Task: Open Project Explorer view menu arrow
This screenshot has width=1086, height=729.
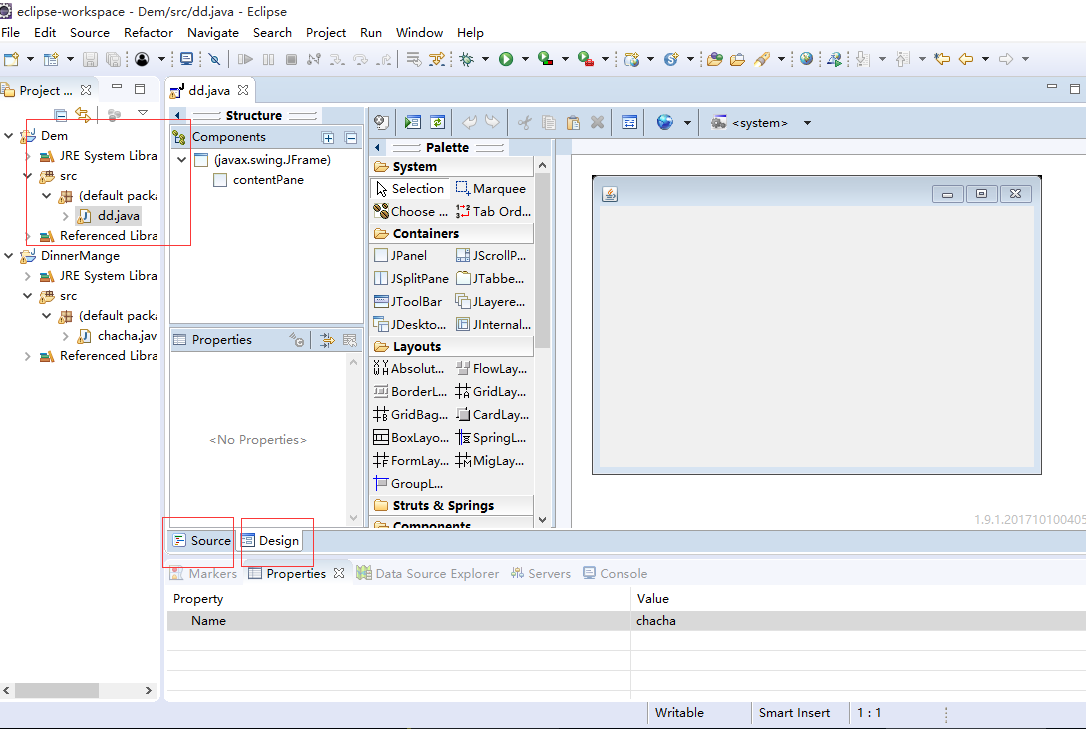Action: pyautogui.click(x=143, y=112)
